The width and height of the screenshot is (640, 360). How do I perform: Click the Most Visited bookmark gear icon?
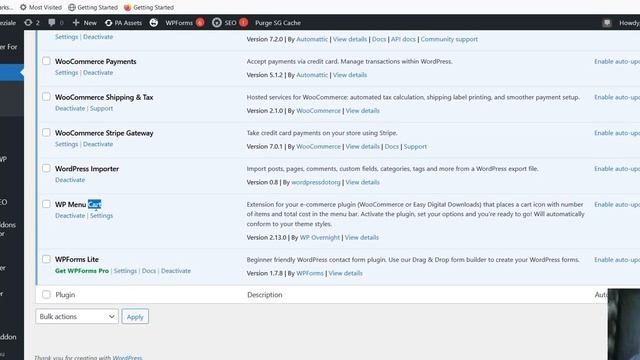coord(23,7)
